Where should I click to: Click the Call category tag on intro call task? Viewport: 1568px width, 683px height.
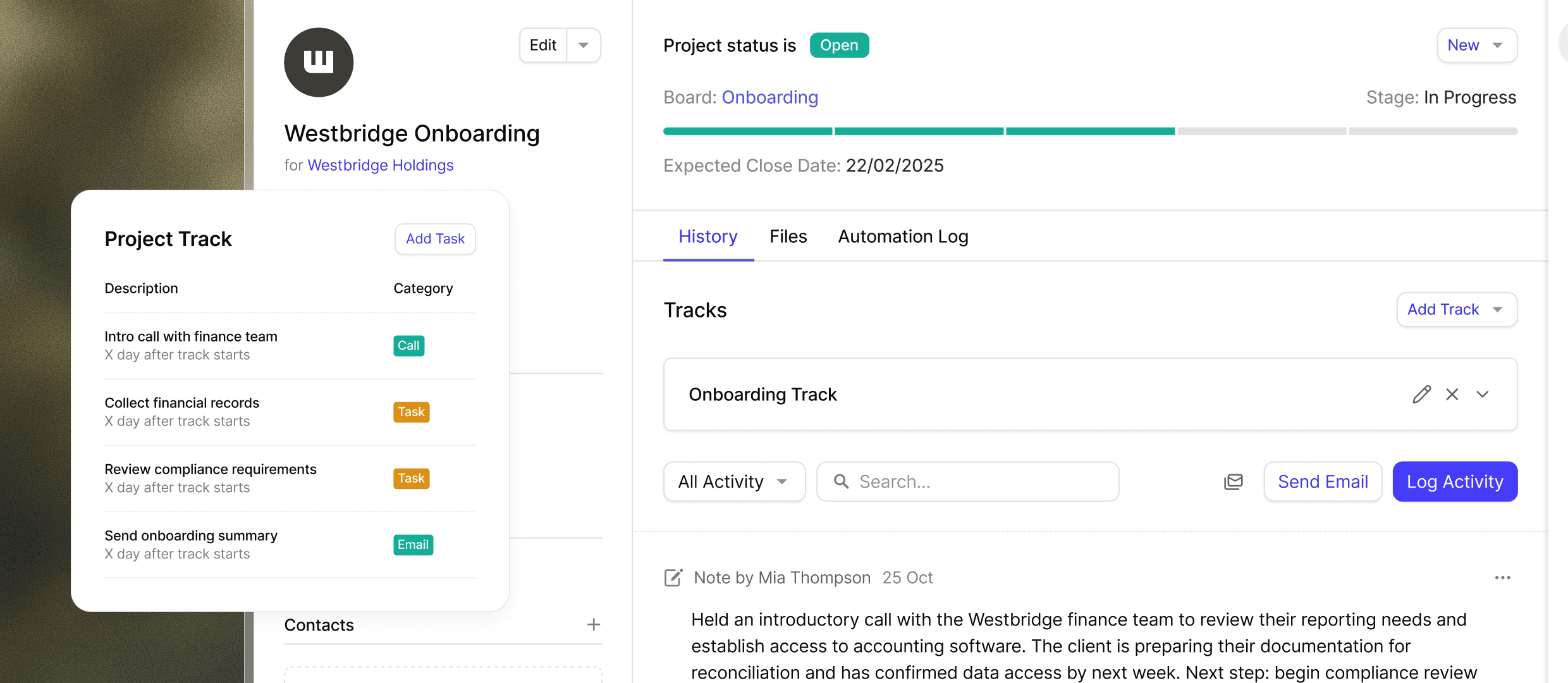[408, 346]
